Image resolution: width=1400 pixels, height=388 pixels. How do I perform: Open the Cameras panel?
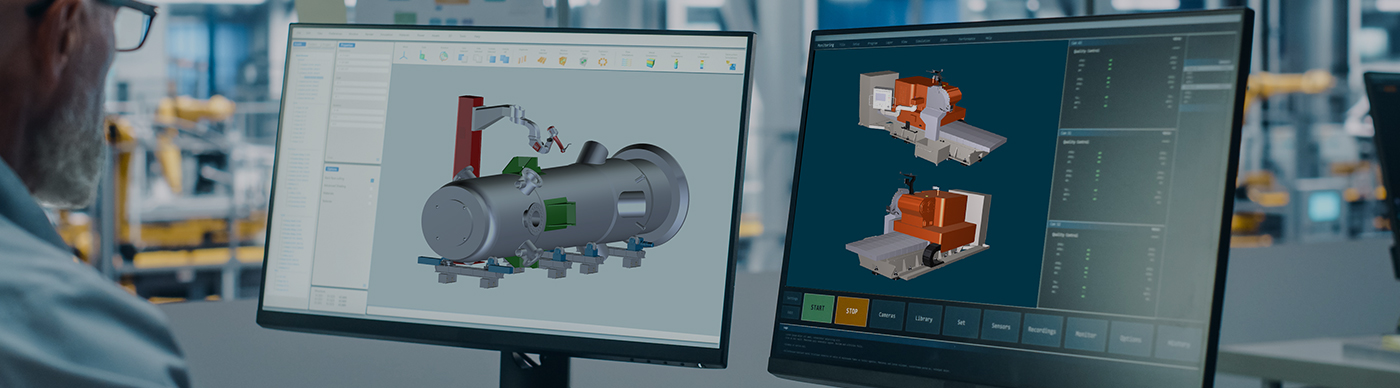click(x=887, y=315)
